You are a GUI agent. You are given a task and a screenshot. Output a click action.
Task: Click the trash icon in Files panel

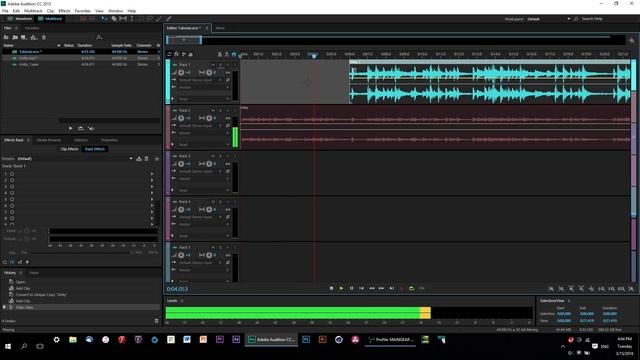coord(44,37)
